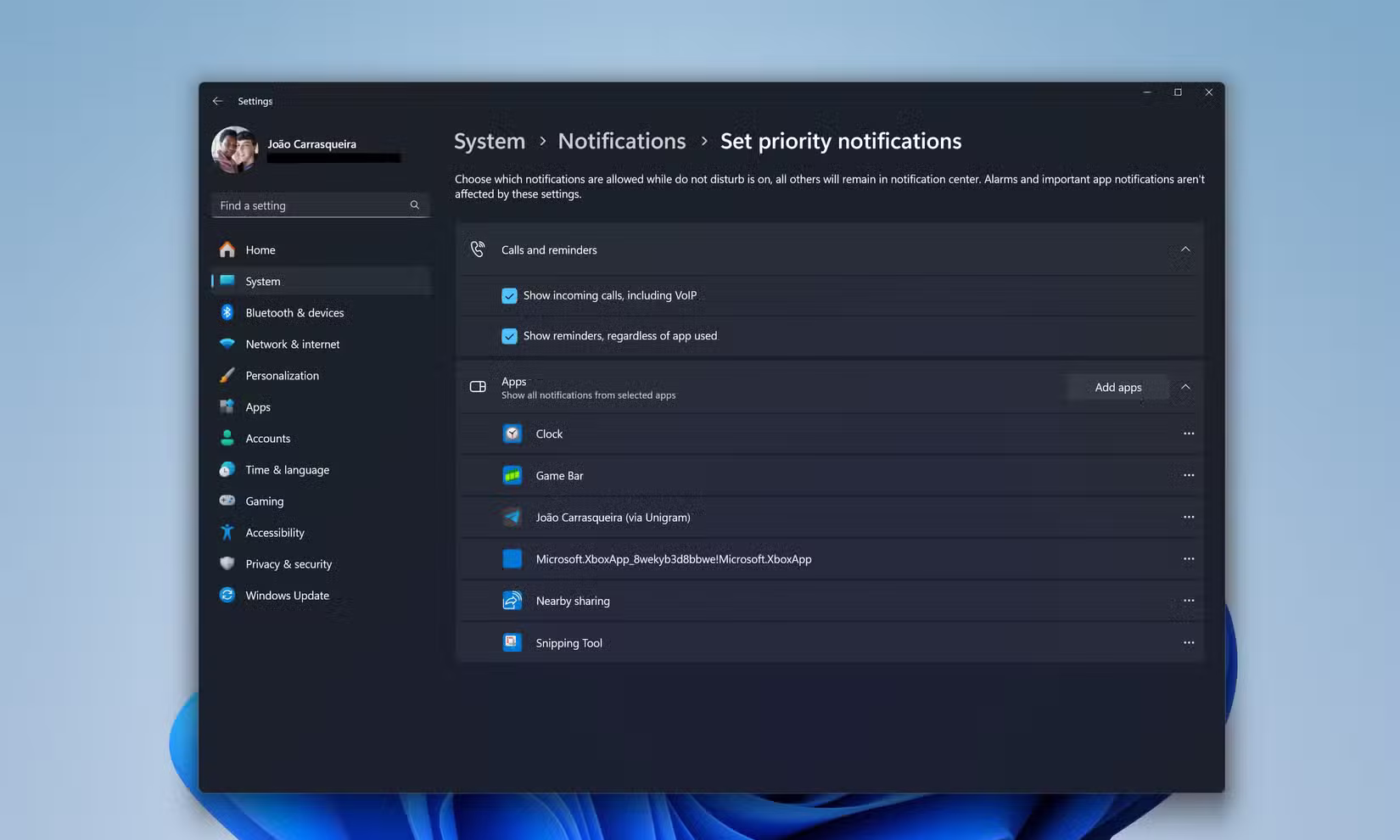
Task: Go to Privacy & security page
Action: 288,564
